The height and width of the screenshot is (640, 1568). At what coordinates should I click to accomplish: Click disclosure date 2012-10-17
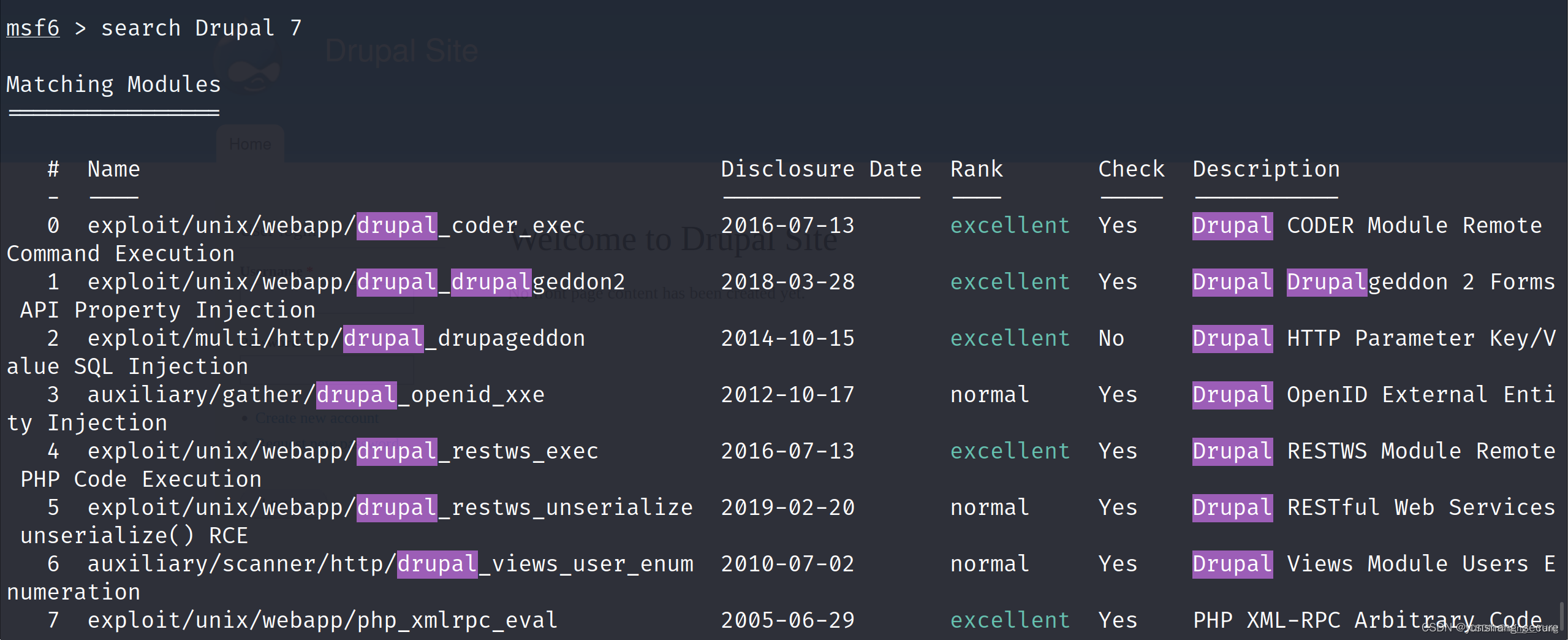coord(788,395)
